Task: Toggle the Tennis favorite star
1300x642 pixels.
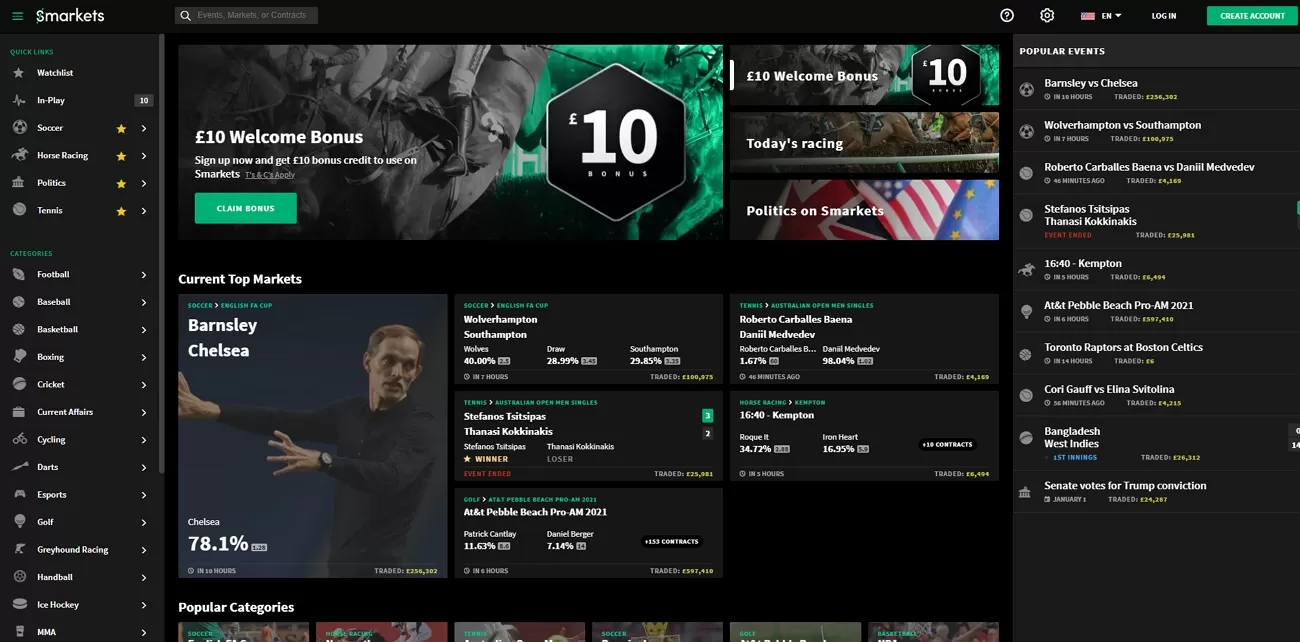Action: (121, 211)
